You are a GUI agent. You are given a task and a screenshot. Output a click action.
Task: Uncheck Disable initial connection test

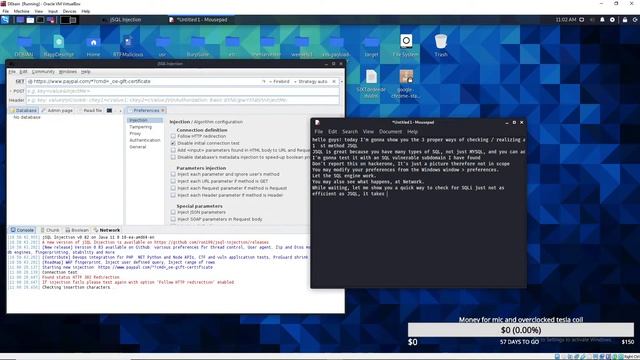173,143
